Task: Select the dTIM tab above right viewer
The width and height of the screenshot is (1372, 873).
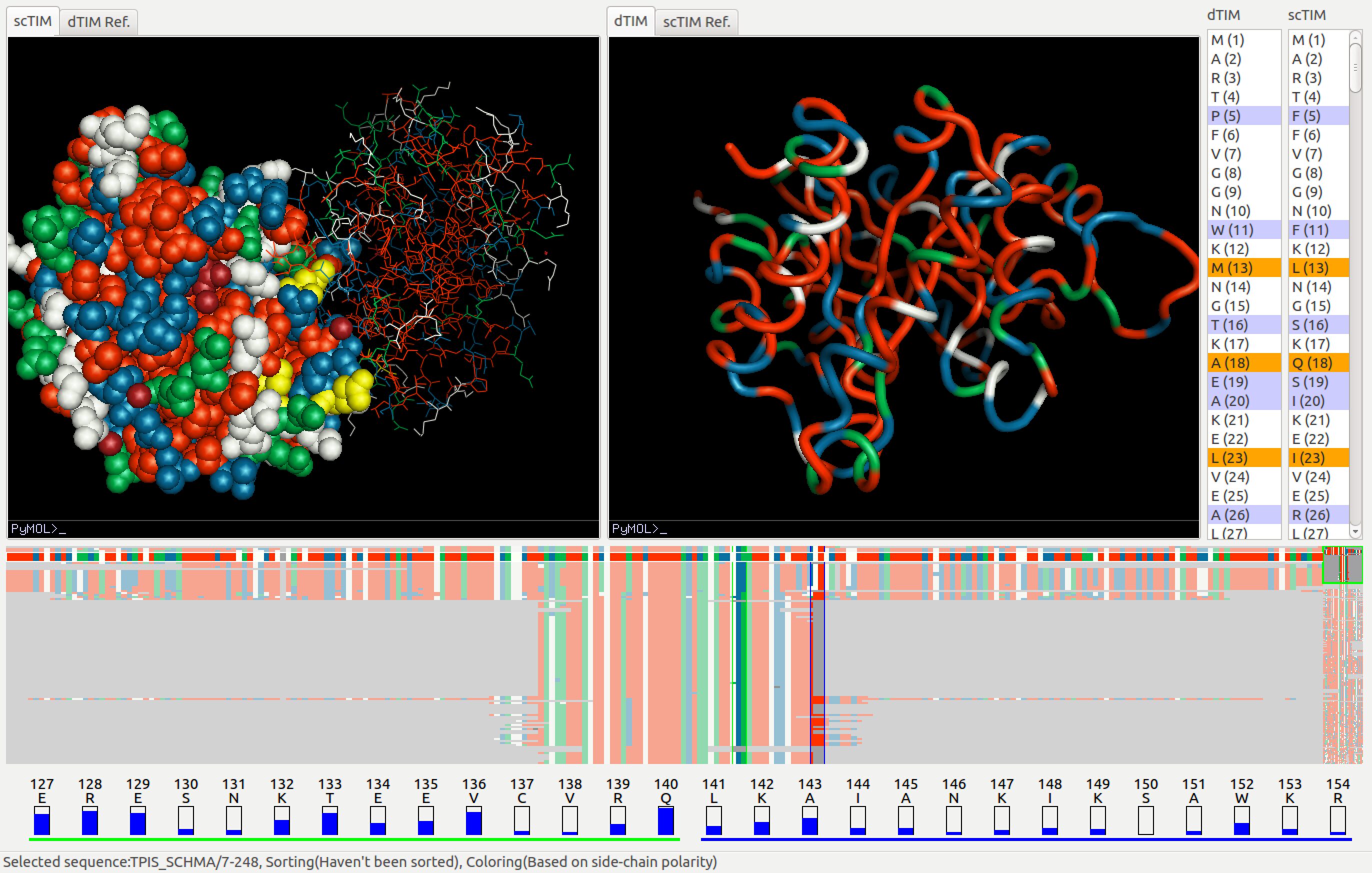Action: (x=630, y=20)
